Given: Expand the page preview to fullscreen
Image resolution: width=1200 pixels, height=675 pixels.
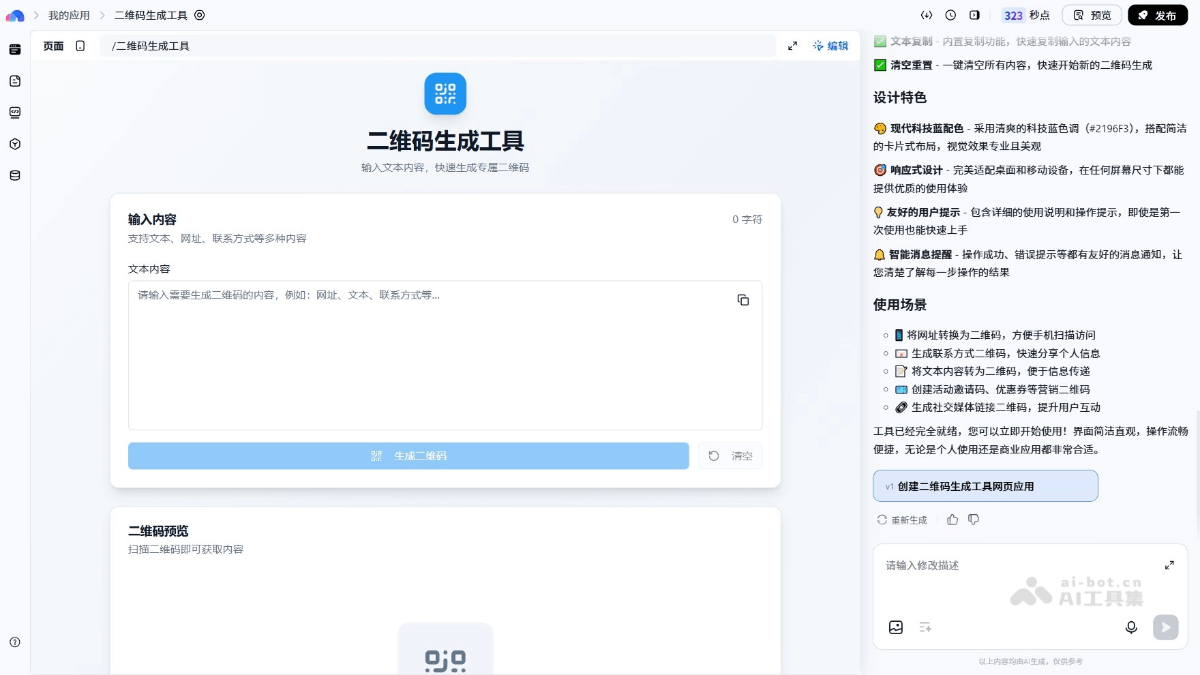Looking at the screenshot, I should coord(793,46).
